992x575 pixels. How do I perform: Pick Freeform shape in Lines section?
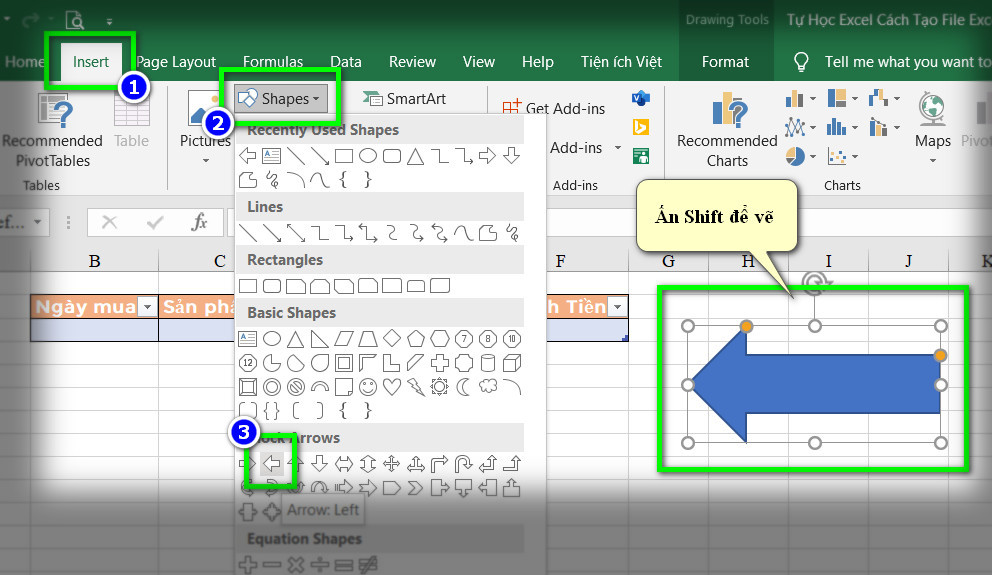[x=488, y=233]
